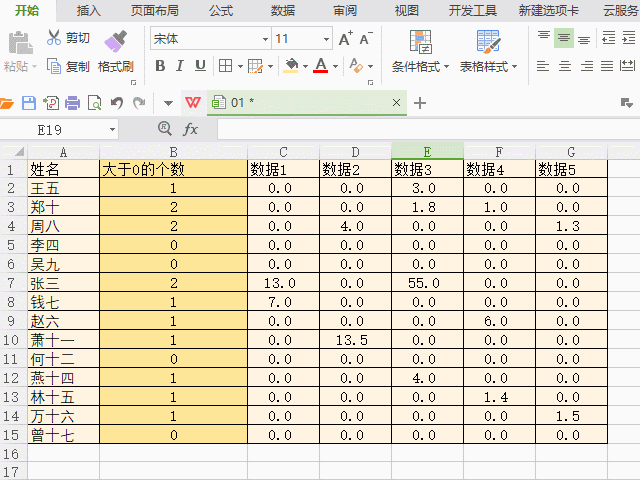
Task: Click the Undo arrow icon
Action: coord(116,103)
